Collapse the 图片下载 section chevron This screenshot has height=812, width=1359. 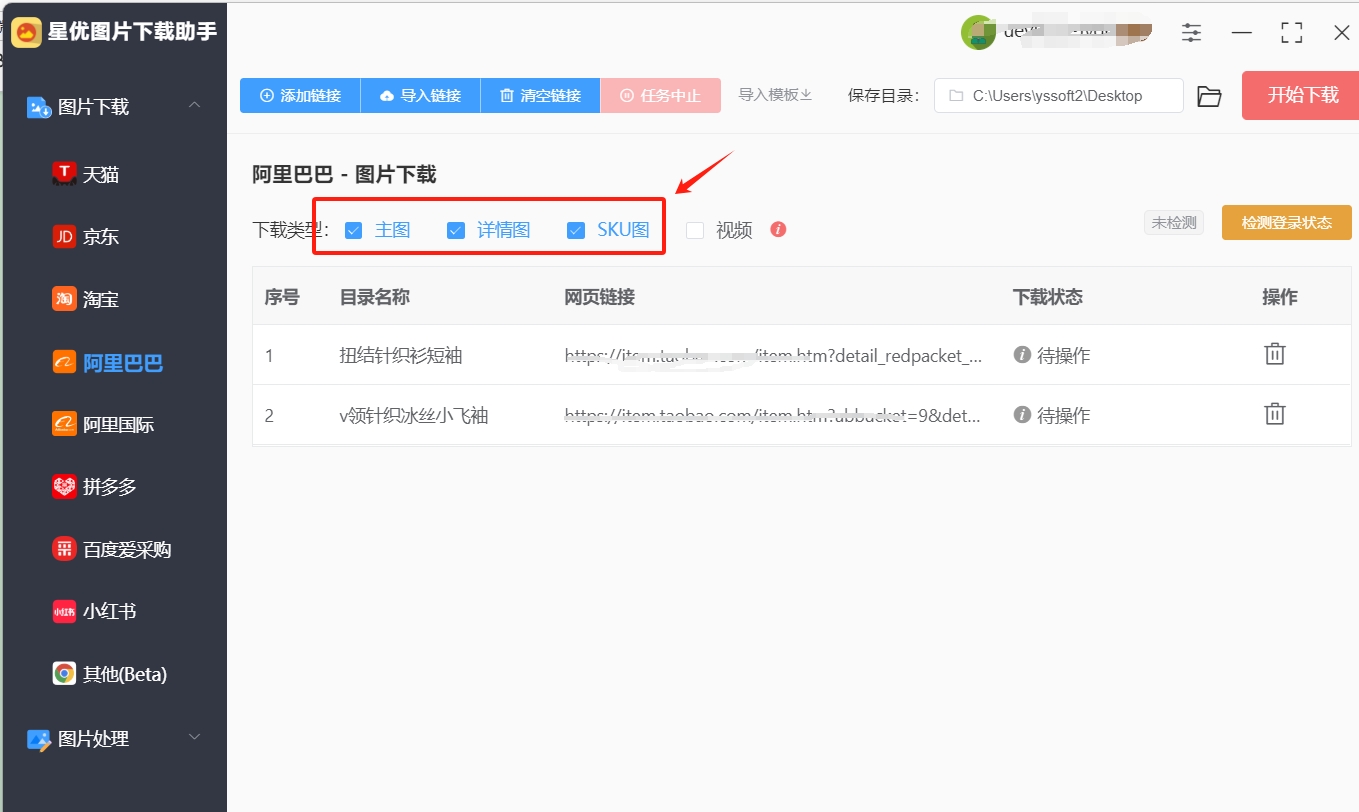(x=195, y=105)
